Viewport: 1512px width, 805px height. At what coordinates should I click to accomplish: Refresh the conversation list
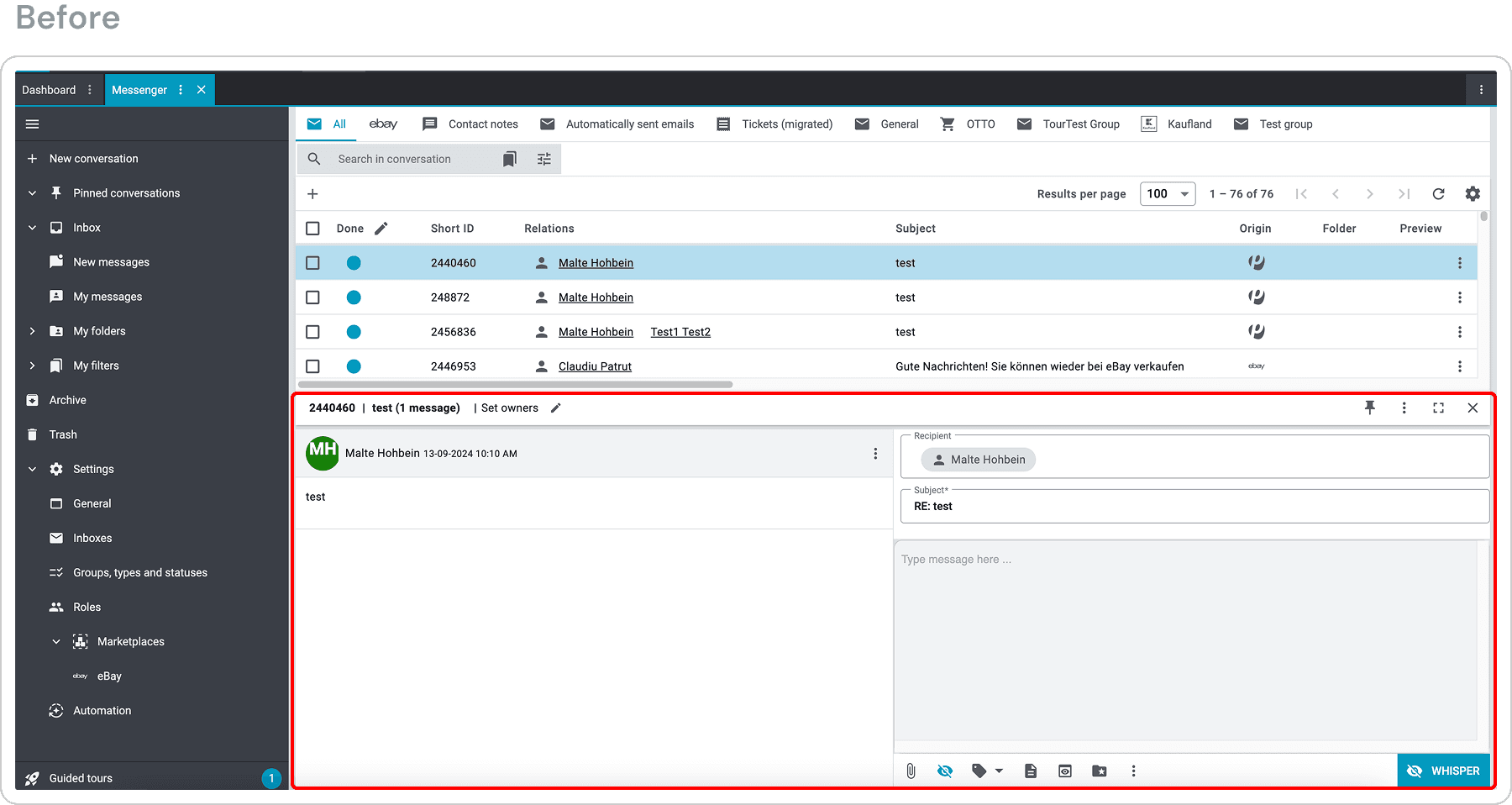click(1438, 194)
